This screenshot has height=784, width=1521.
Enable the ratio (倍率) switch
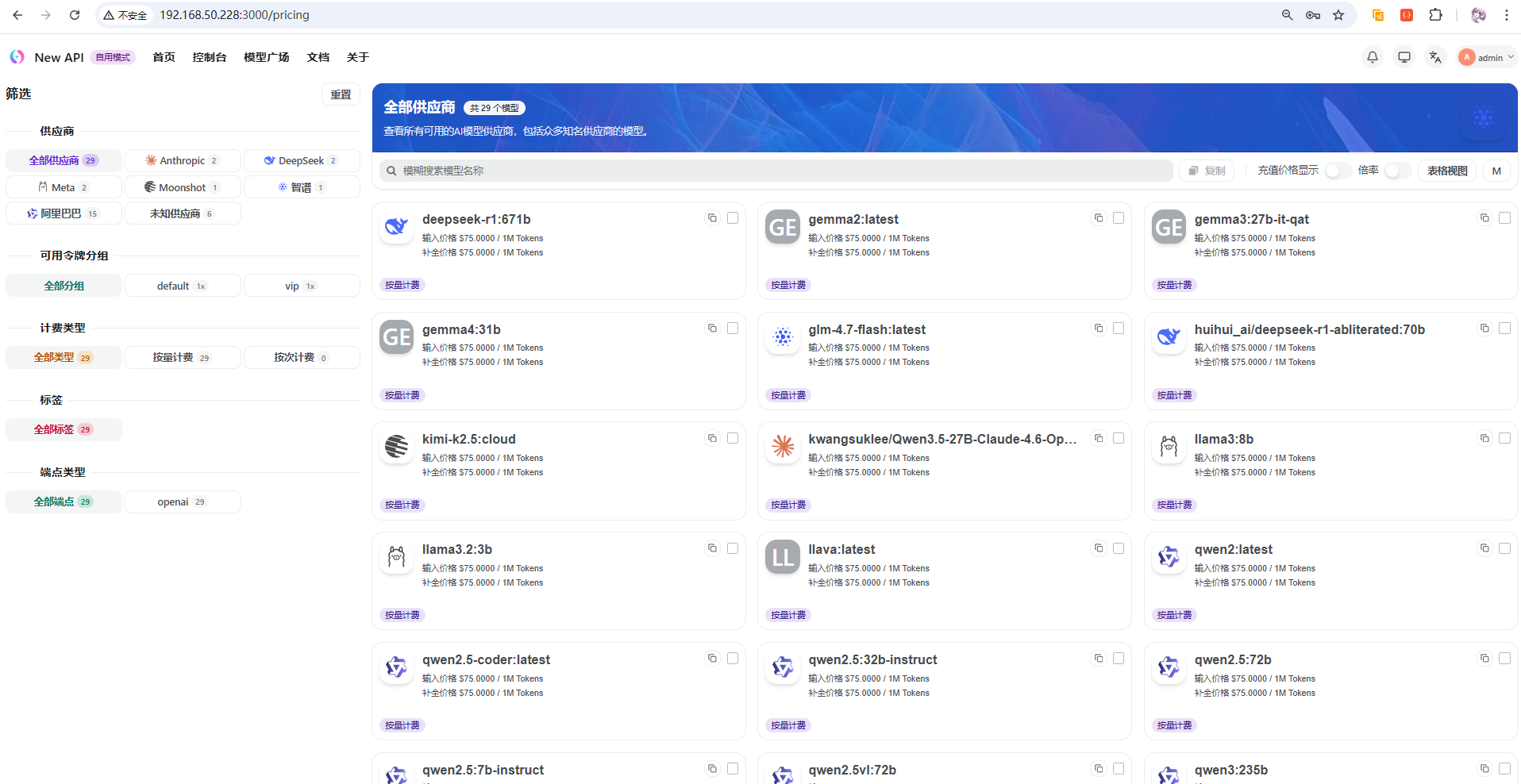pos(1397,171)
